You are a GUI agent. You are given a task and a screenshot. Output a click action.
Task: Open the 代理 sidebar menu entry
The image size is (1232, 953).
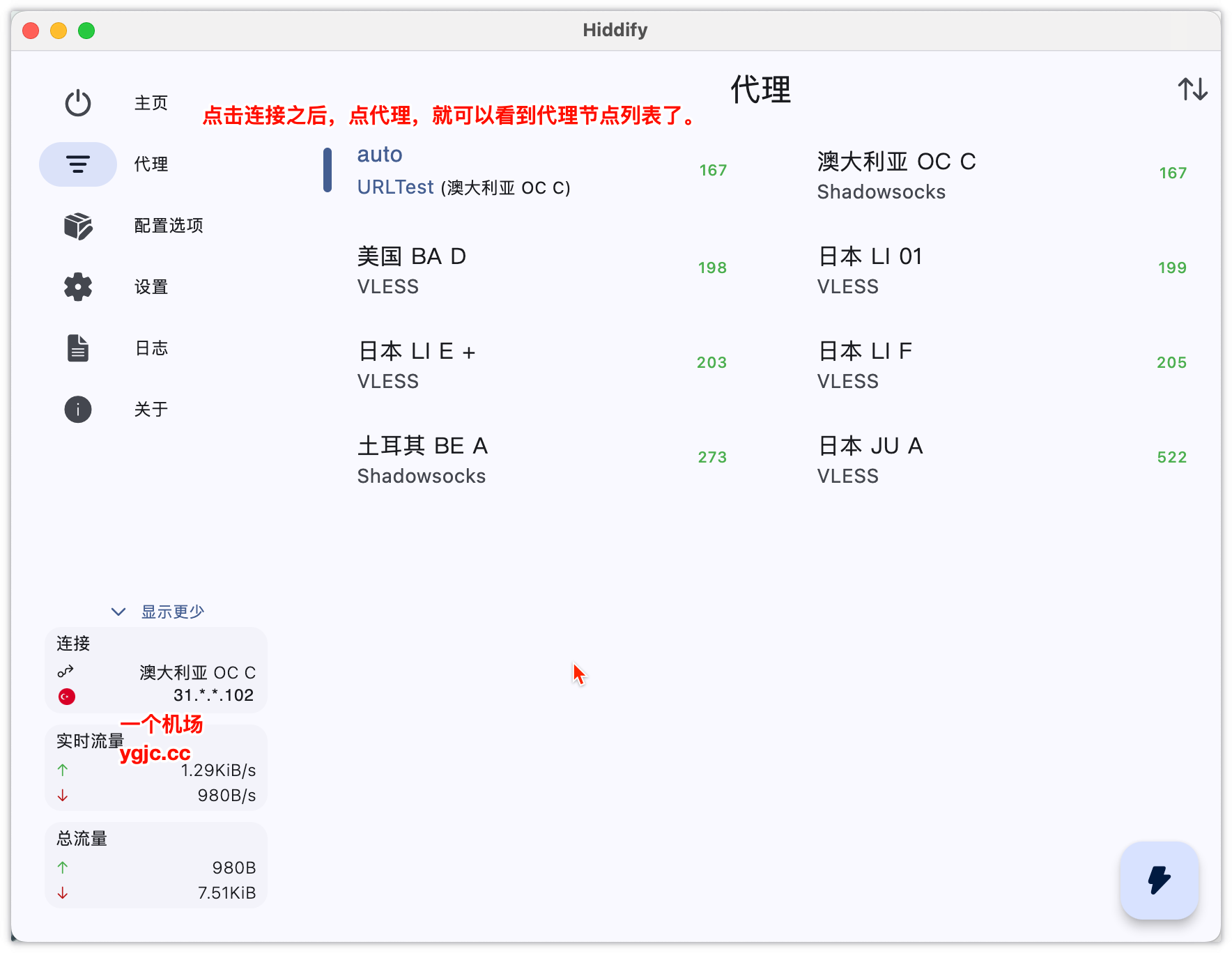click(x=151, y=164)
